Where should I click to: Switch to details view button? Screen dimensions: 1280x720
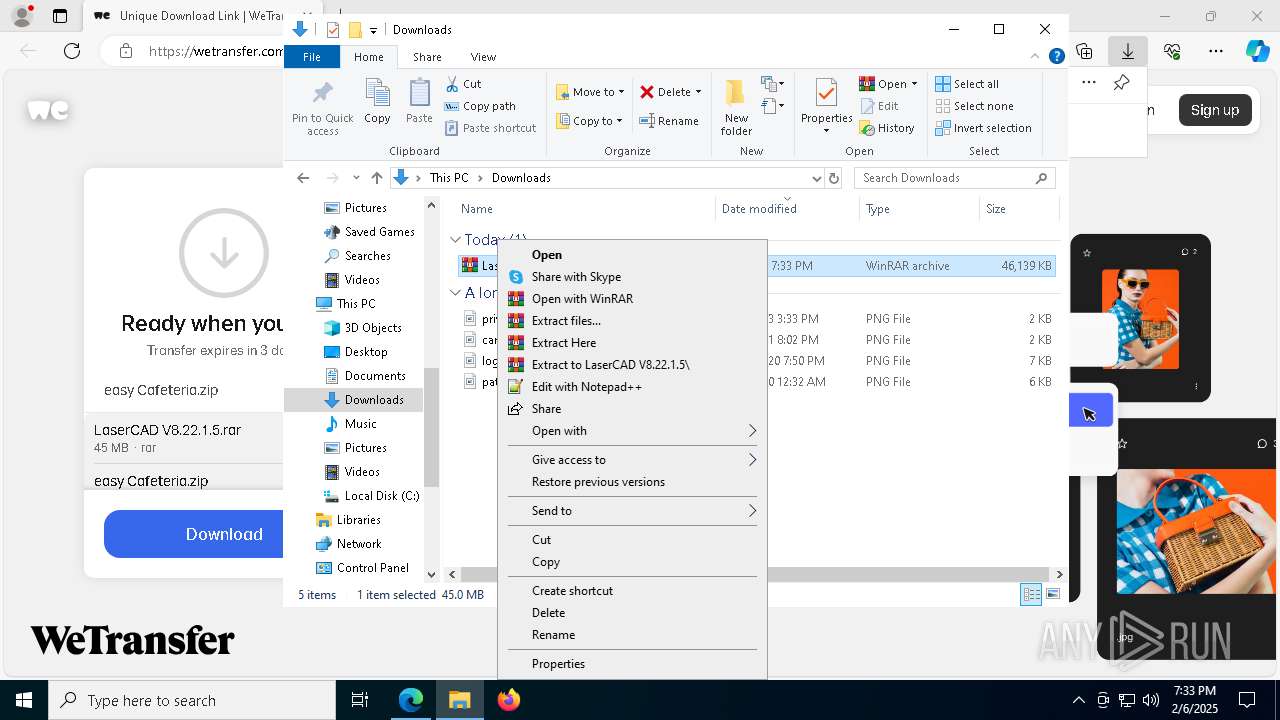point(1031,594)
